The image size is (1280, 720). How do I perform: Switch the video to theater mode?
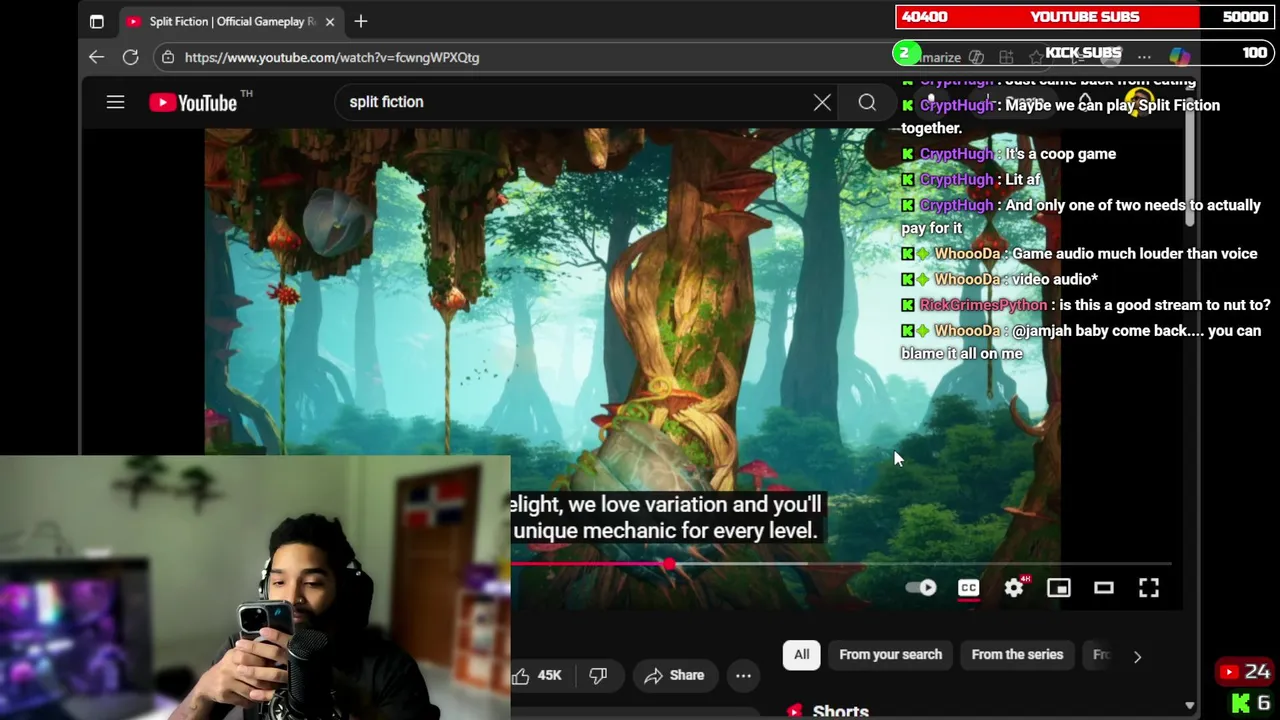[1103, 588]
